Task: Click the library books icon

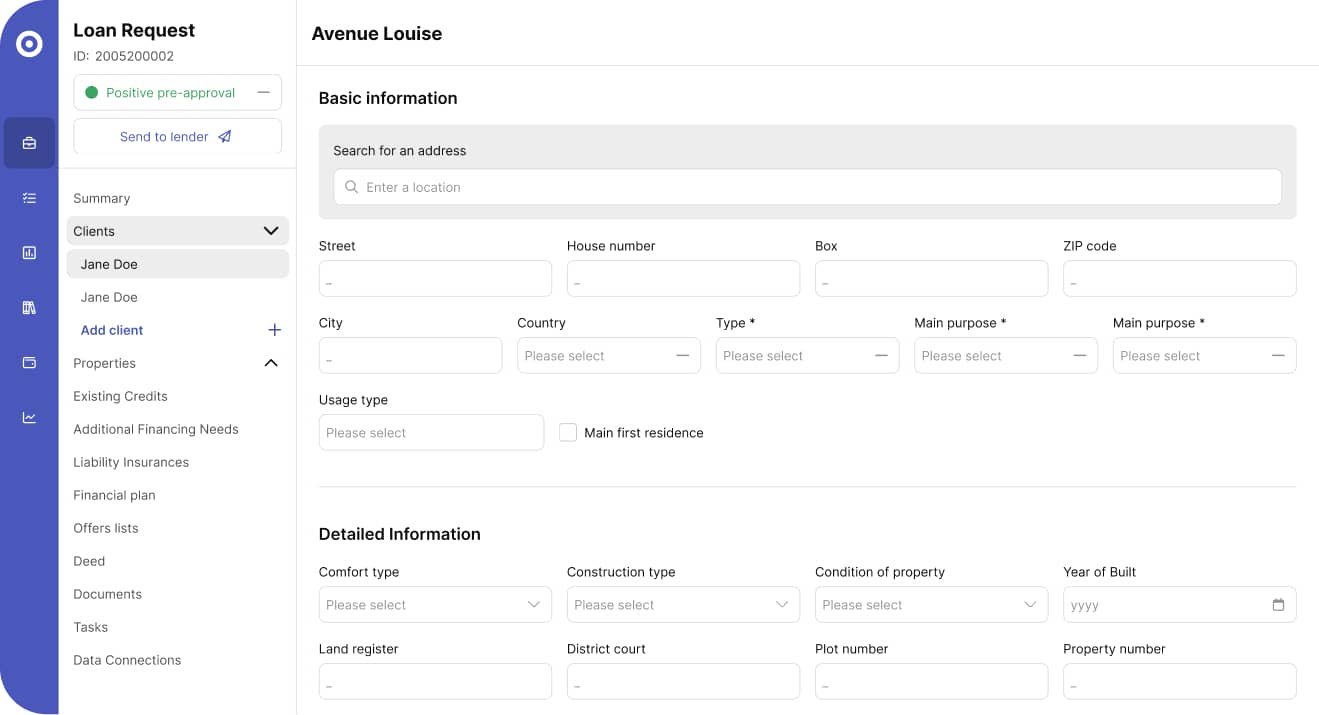Action: tap(29, 308)
